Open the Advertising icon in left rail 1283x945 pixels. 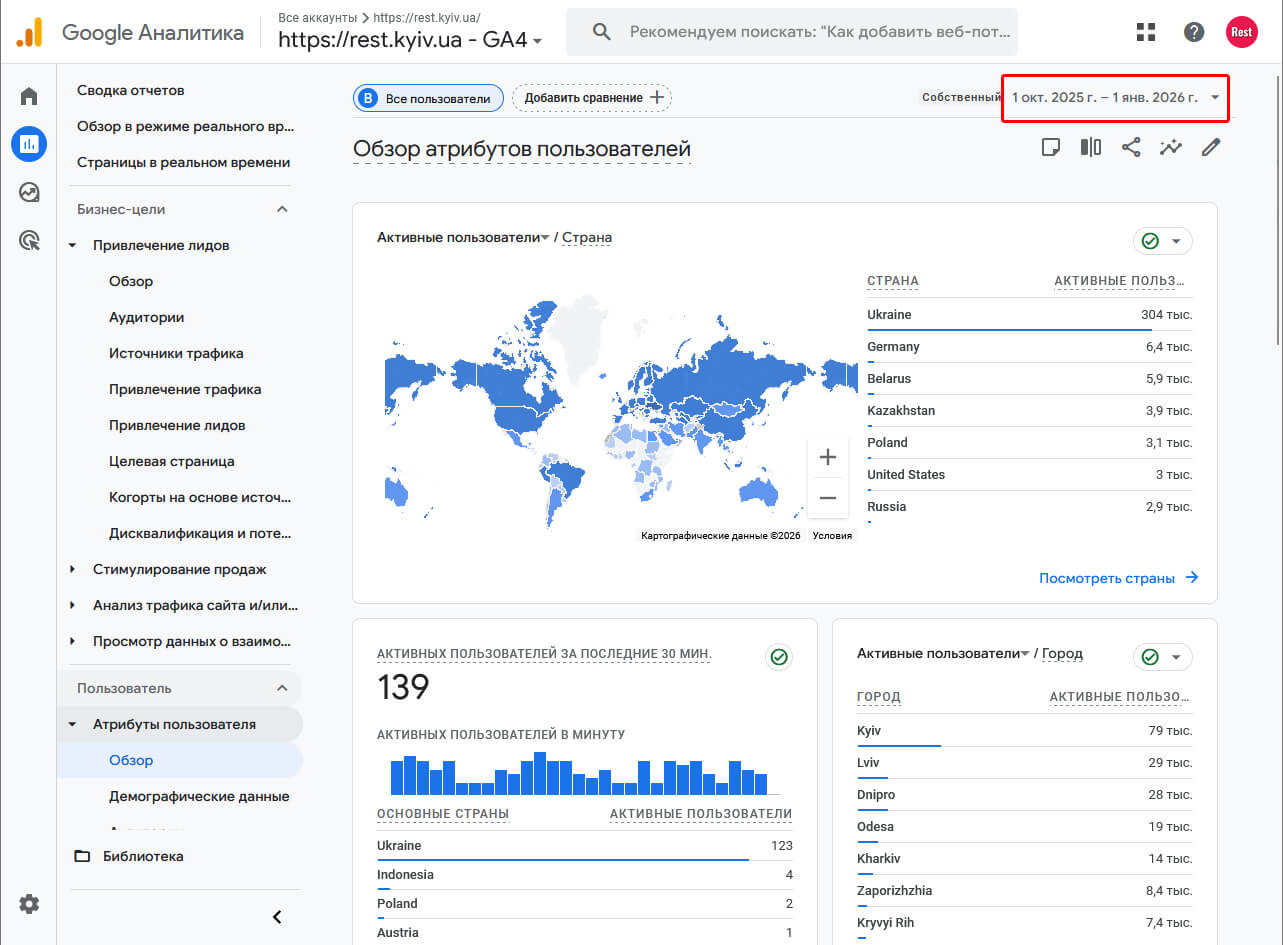tap(29, 240)
